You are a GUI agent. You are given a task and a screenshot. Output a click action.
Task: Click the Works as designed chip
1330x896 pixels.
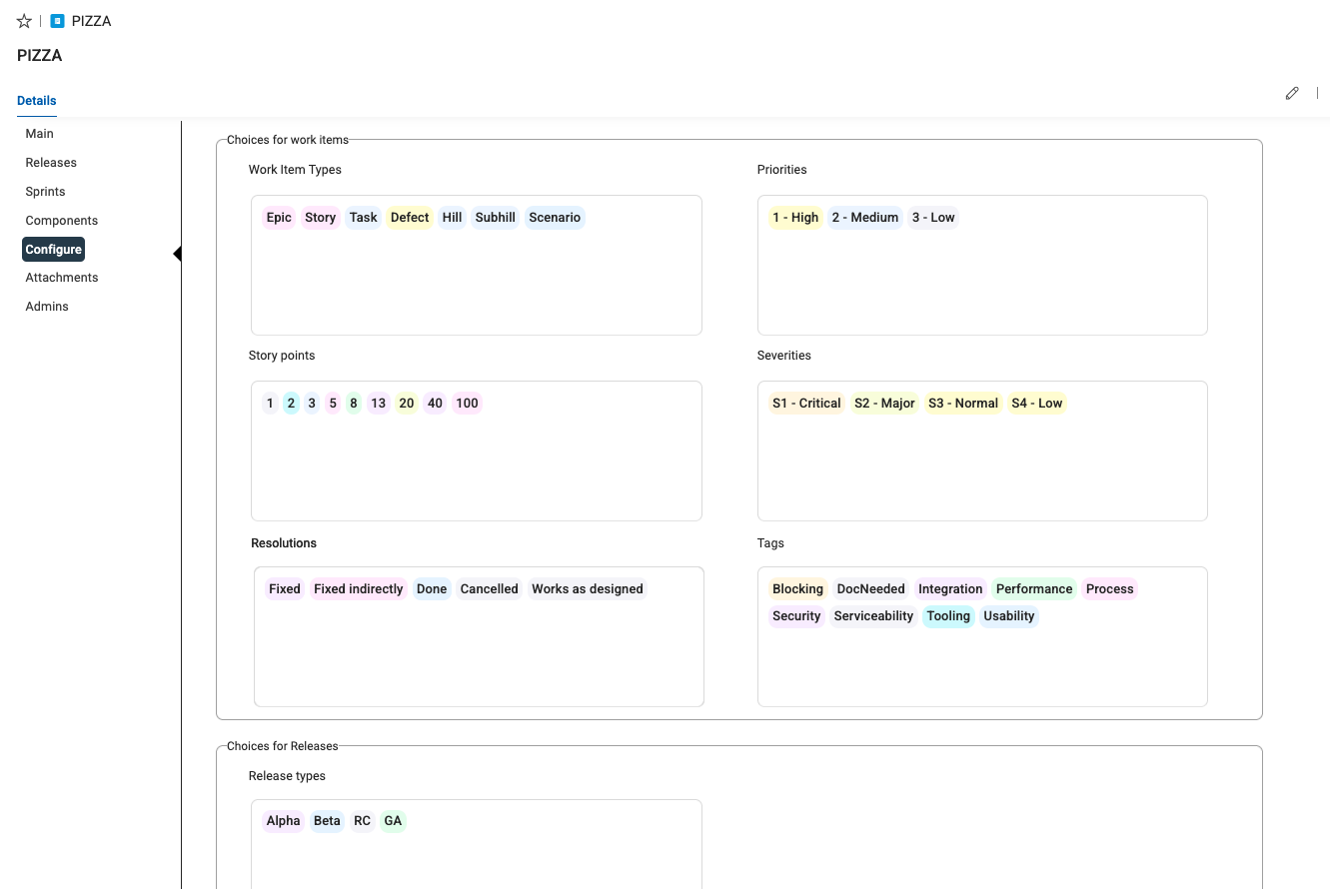(588, 589)
